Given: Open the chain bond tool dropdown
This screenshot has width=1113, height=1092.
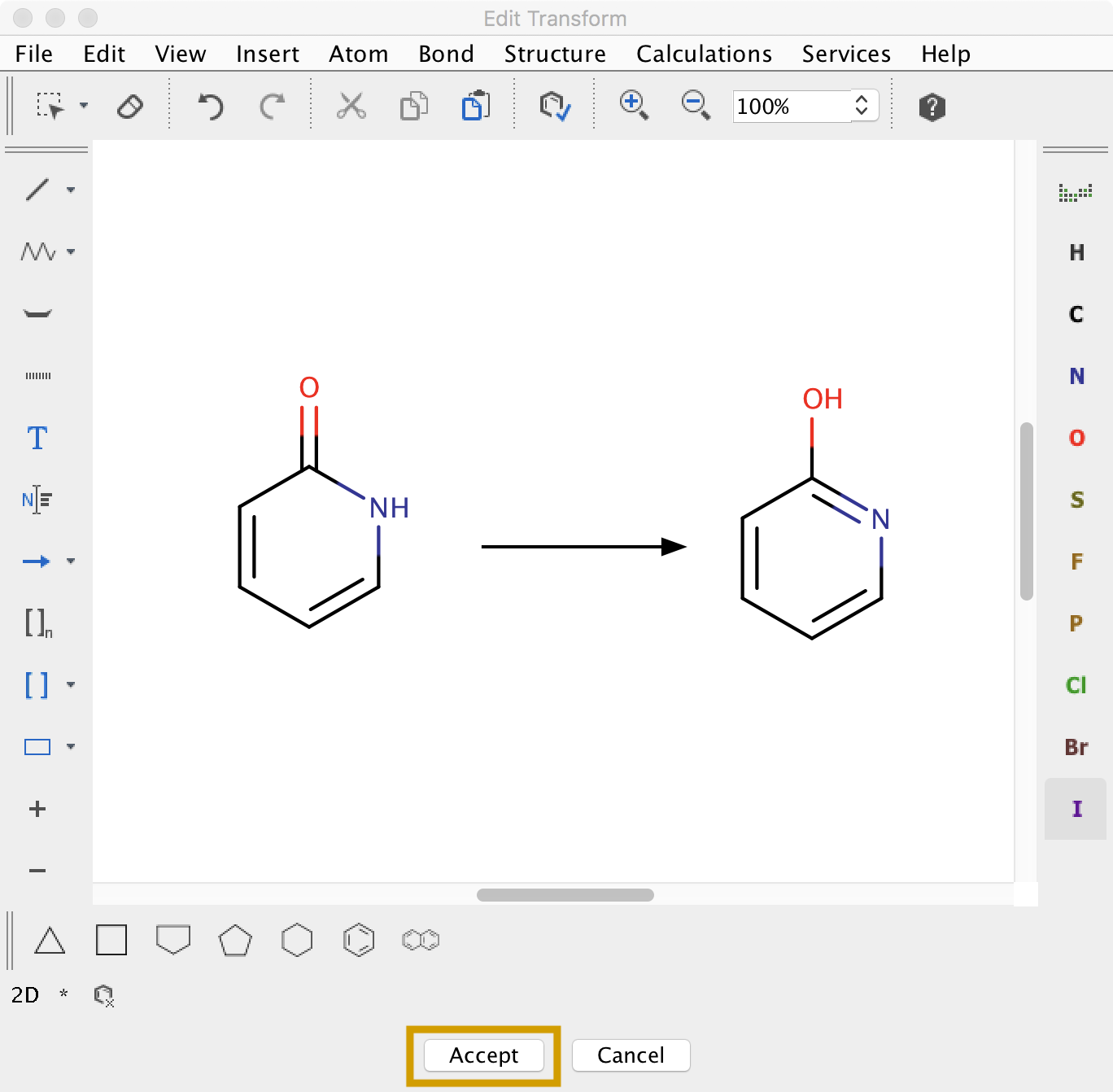Looking at the screenshot, I should (72, 252).
